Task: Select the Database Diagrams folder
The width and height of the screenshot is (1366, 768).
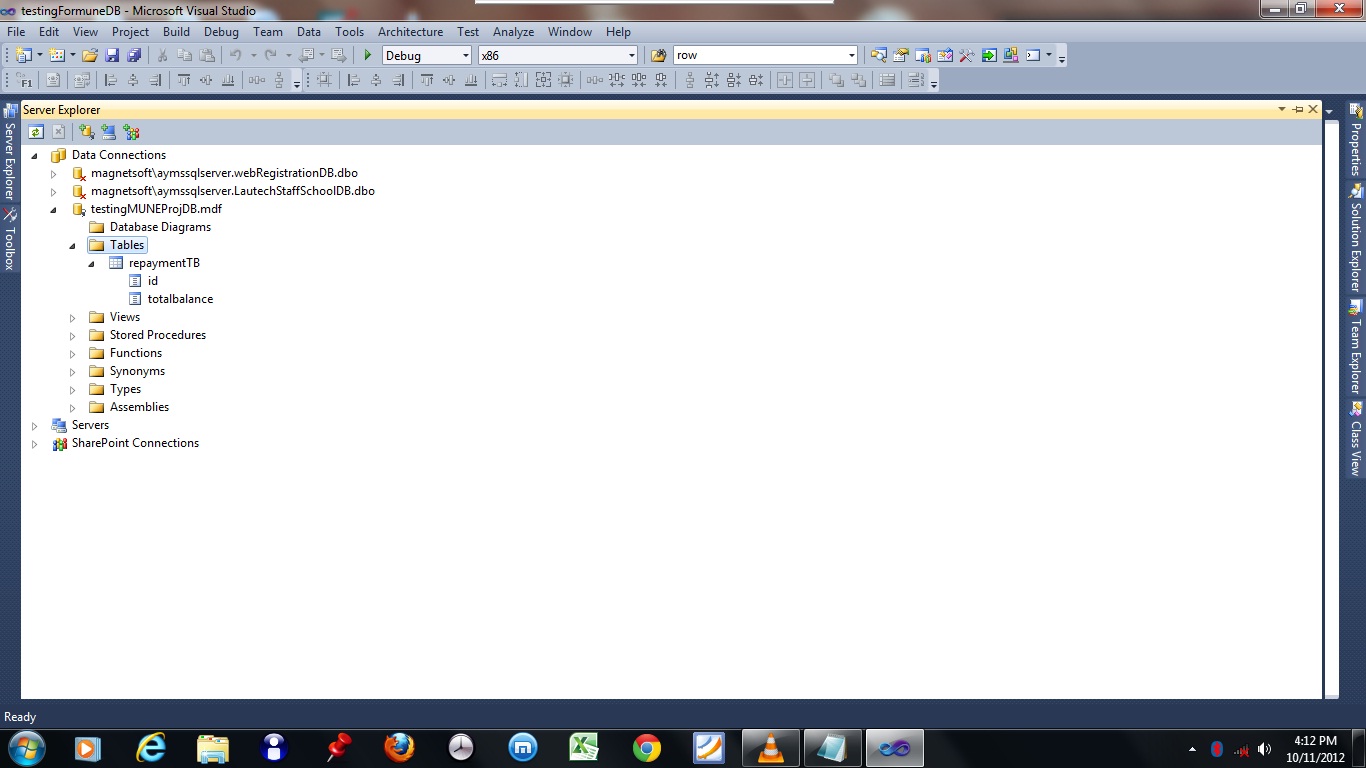Action: [x=160, y=227]
